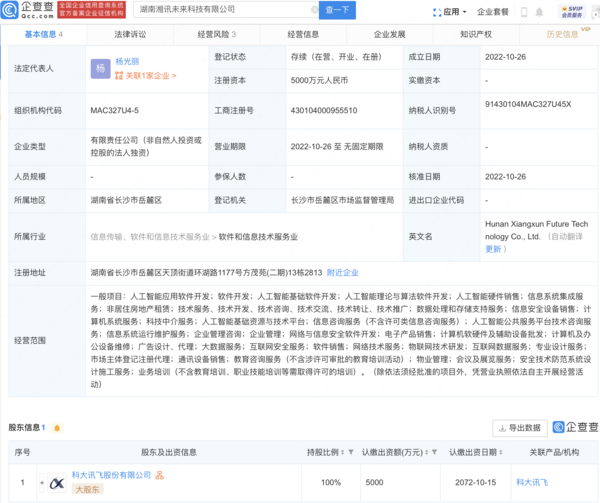Click the 湖南省长沙市岳麓区 region value
Viewport: 600px width, 503px height.
pyautogui.click(x=126, y=200)
